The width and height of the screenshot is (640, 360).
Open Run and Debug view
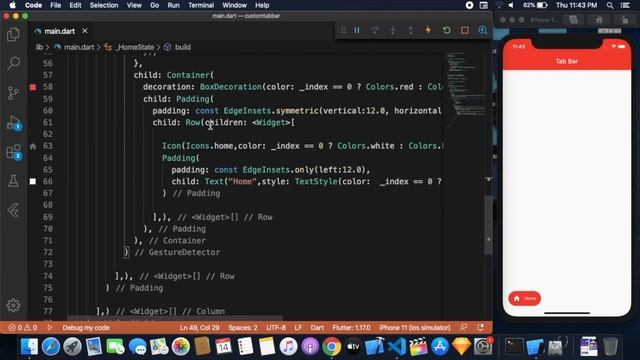pos(13,122)
